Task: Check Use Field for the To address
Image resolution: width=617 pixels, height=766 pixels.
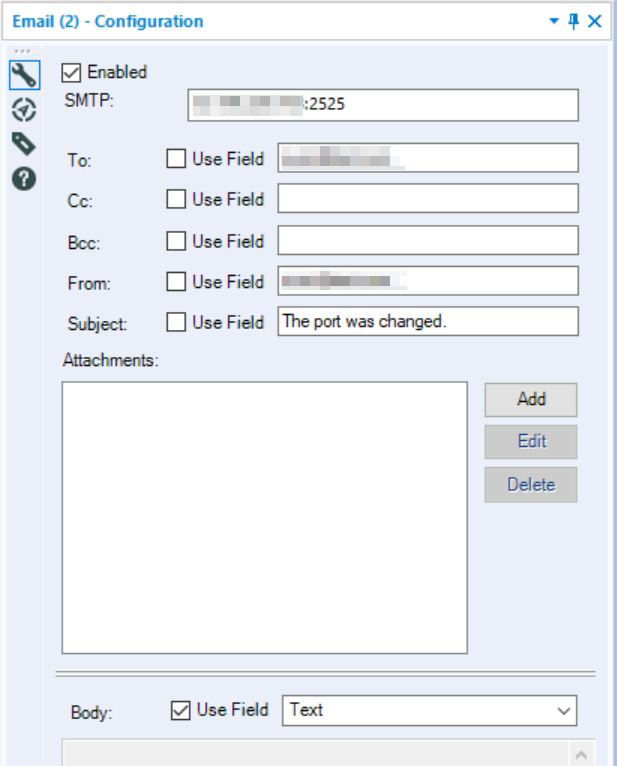Action: point(176,158)
